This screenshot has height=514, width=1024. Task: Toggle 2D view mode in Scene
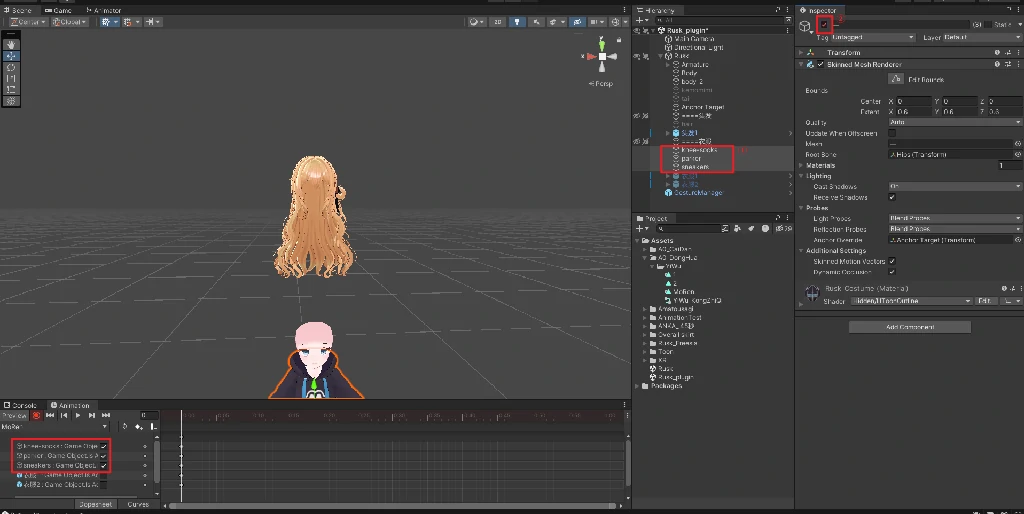pos(497,21)
